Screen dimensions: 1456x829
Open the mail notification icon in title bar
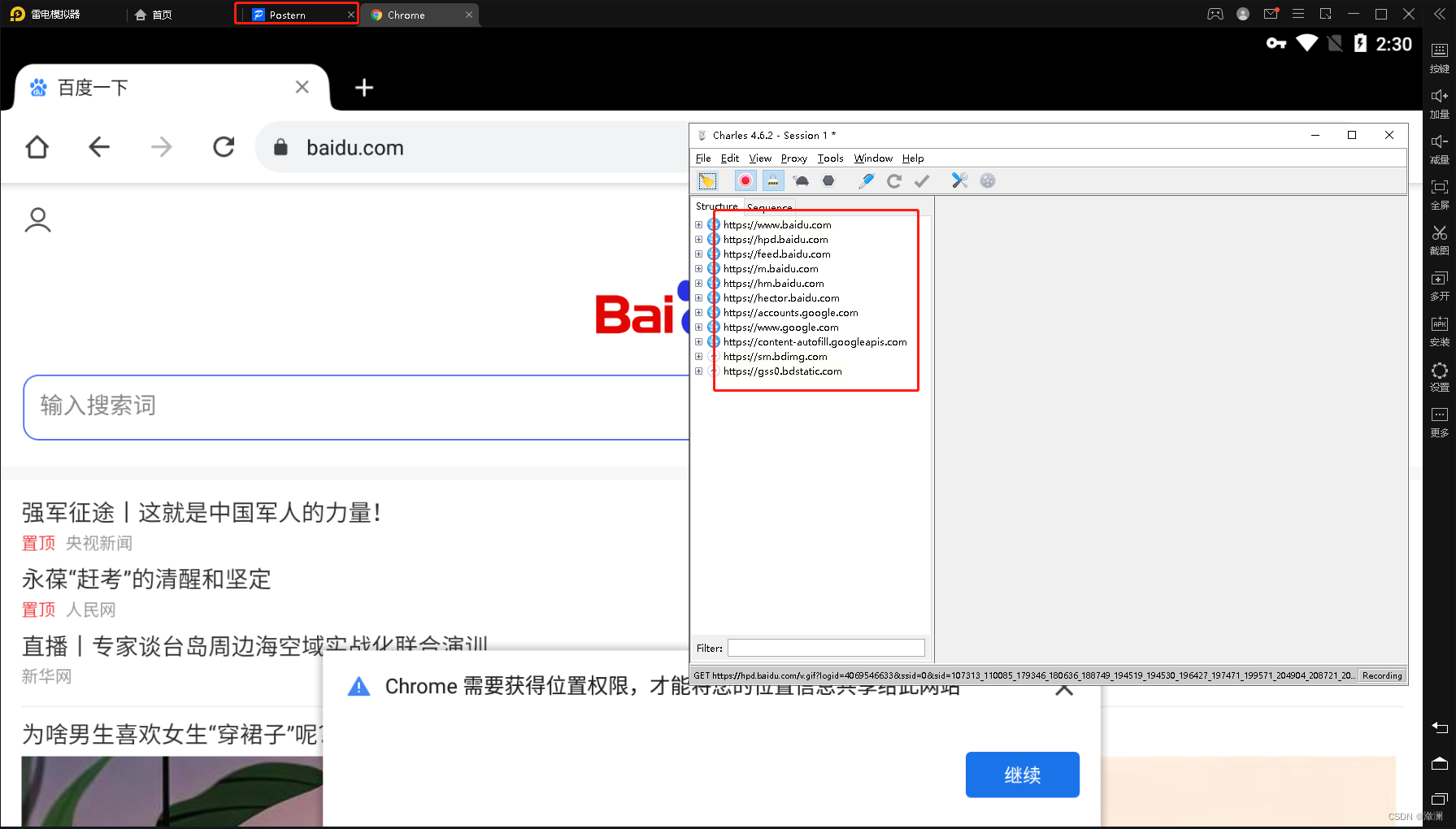[x=1271, y=14]
